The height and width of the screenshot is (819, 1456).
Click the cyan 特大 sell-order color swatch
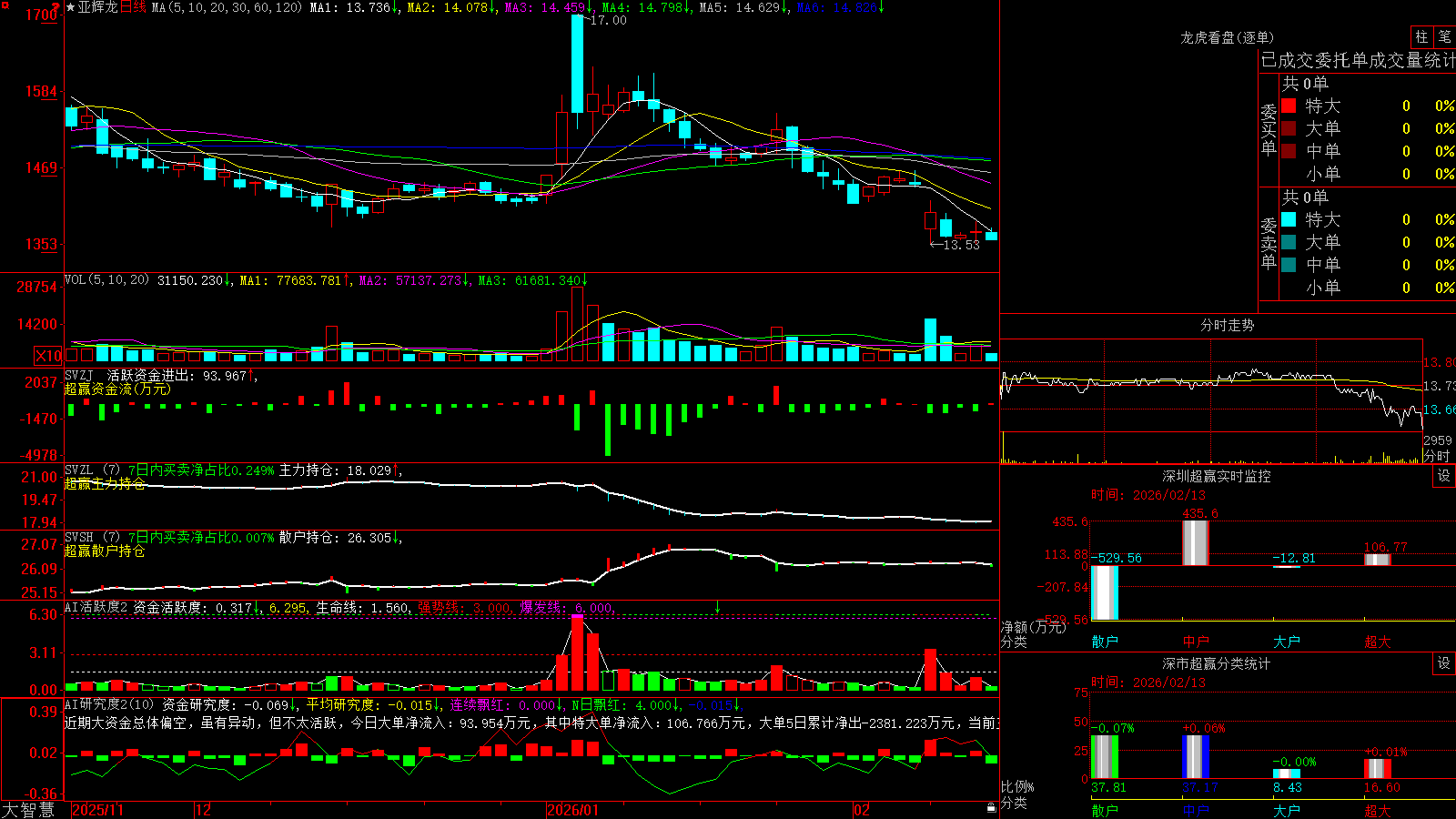(1289, 219)
